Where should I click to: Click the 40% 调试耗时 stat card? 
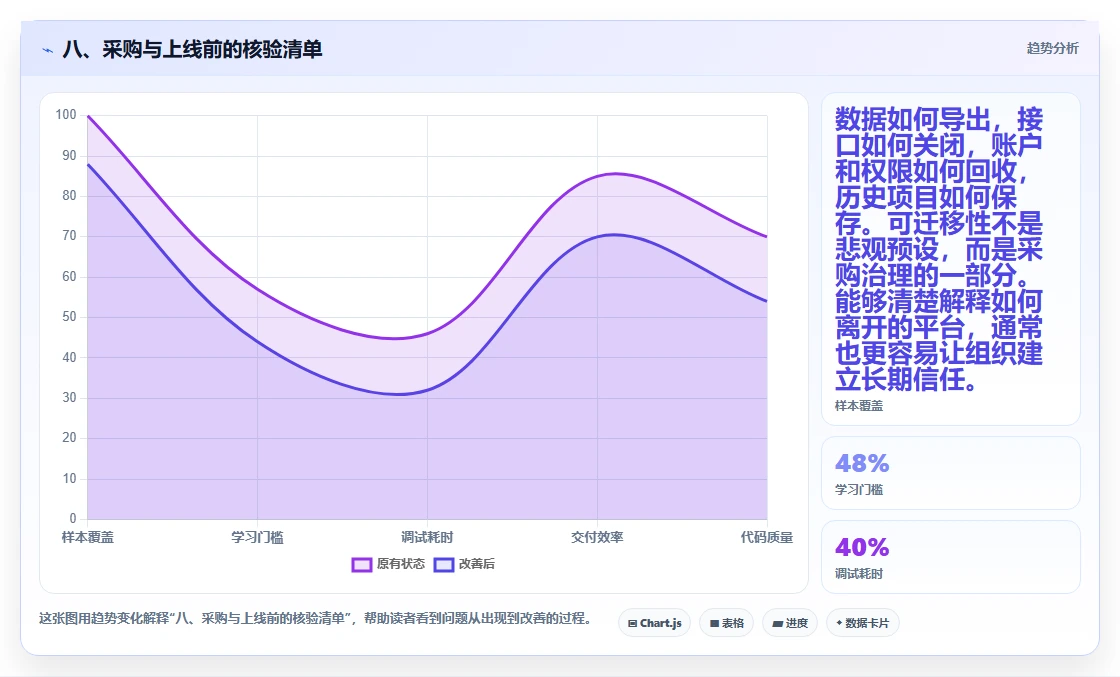[951, 557]
